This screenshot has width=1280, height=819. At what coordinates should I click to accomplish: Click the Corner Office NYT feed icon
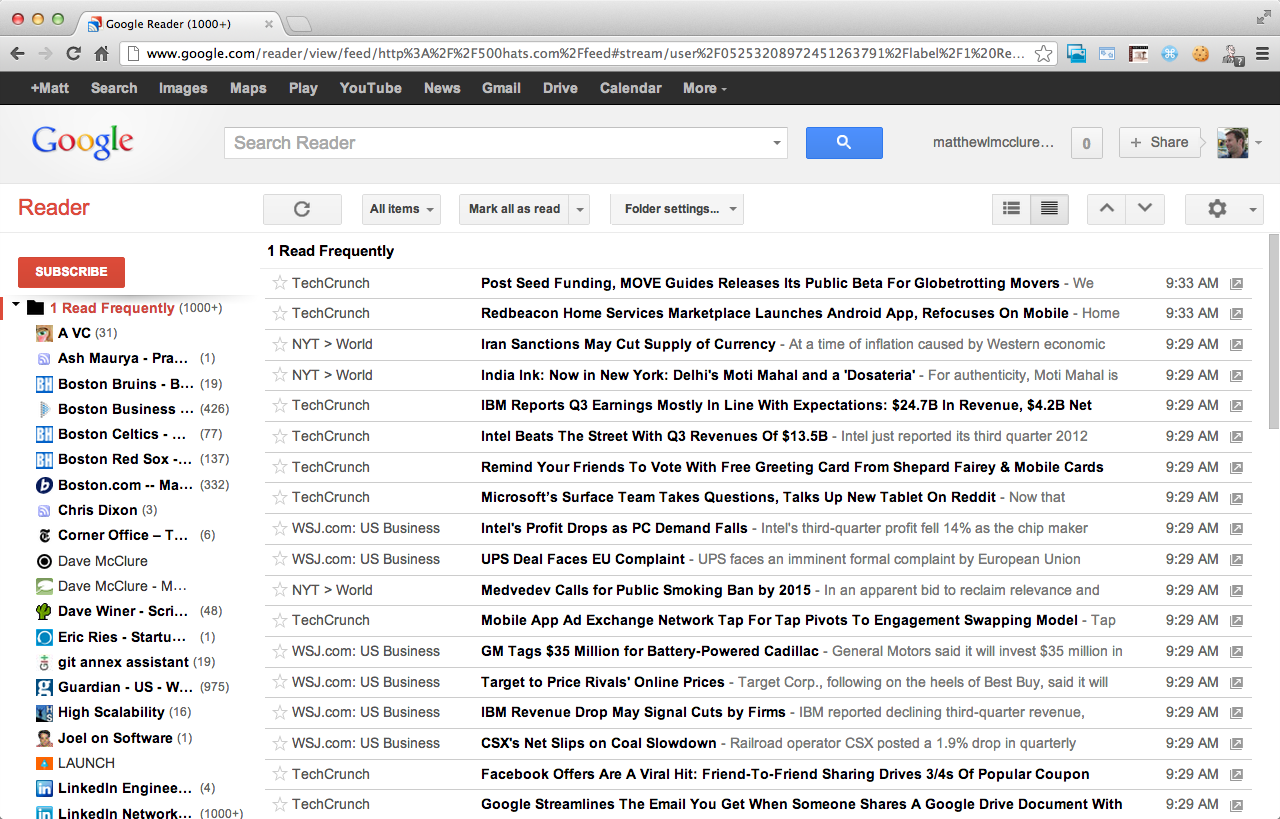click(x=44, y=535)
